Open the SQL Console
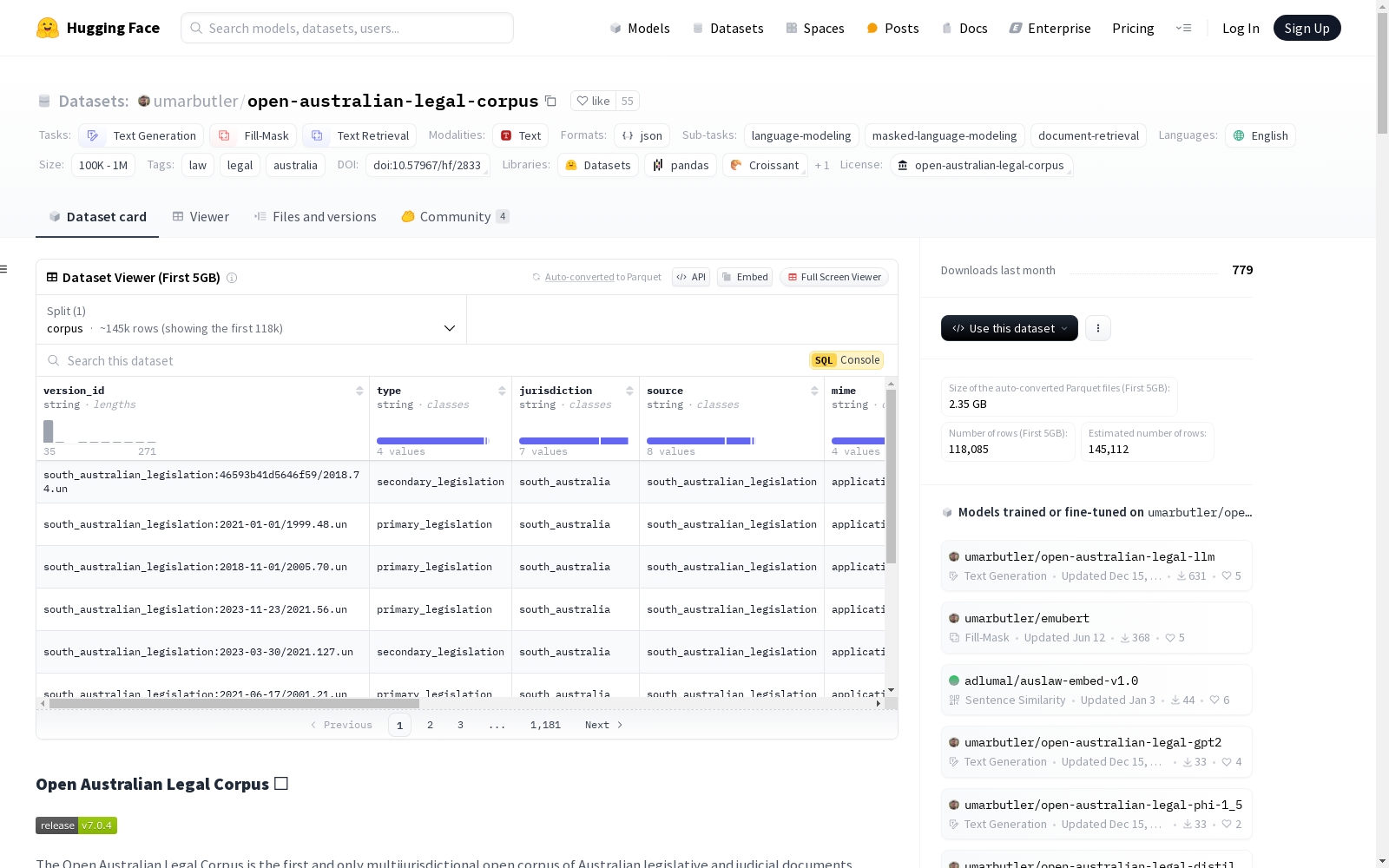 [846, 360]
